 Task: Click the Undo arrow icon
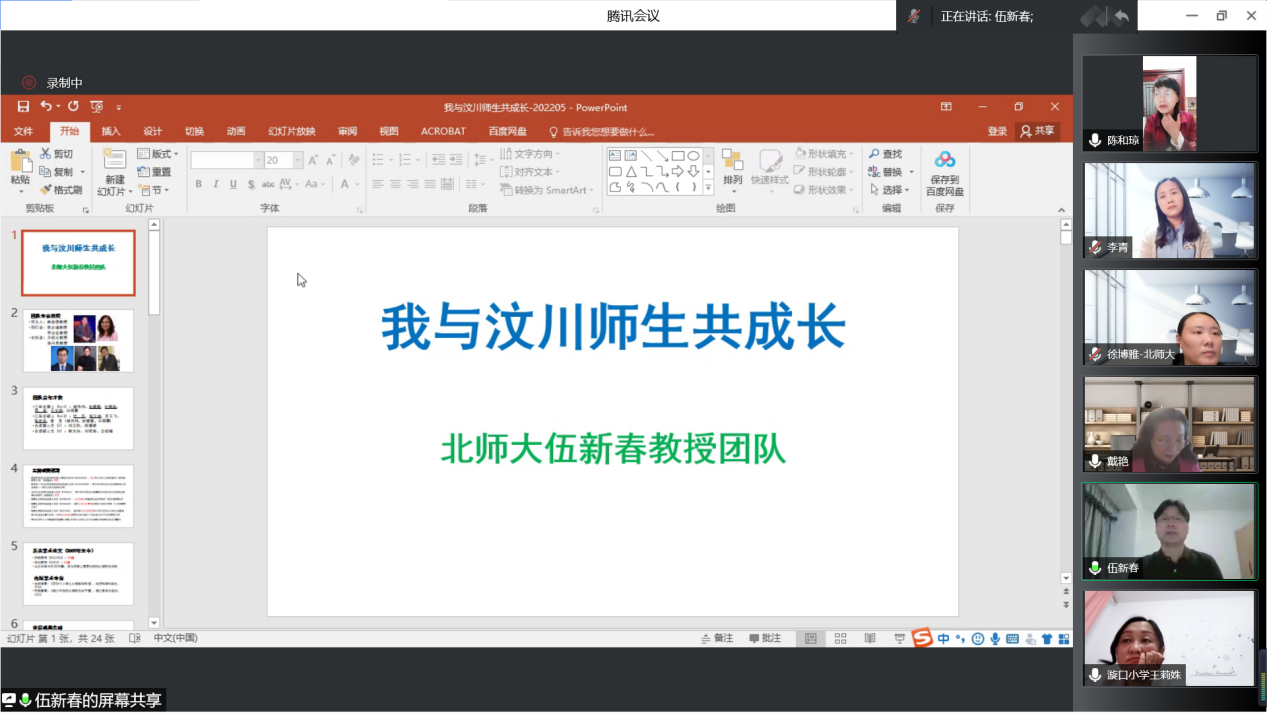click(46, 107)
